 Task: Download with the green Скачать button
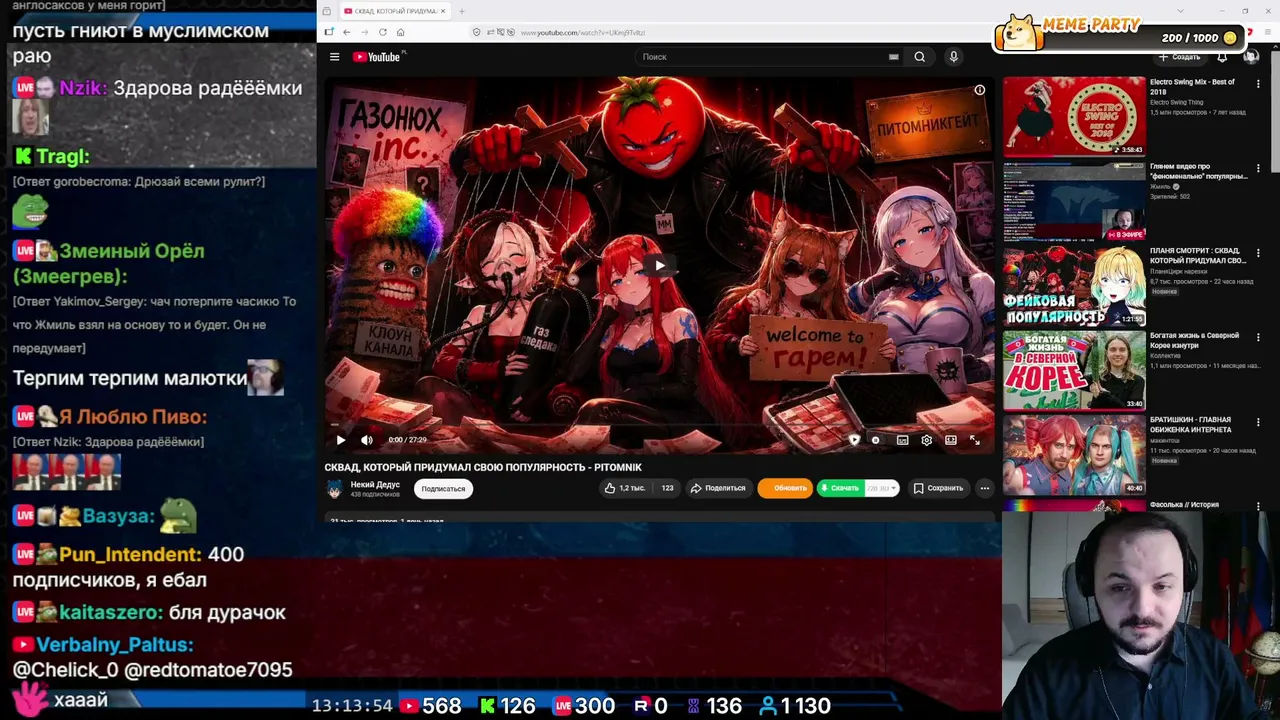(x=840, y=488)
